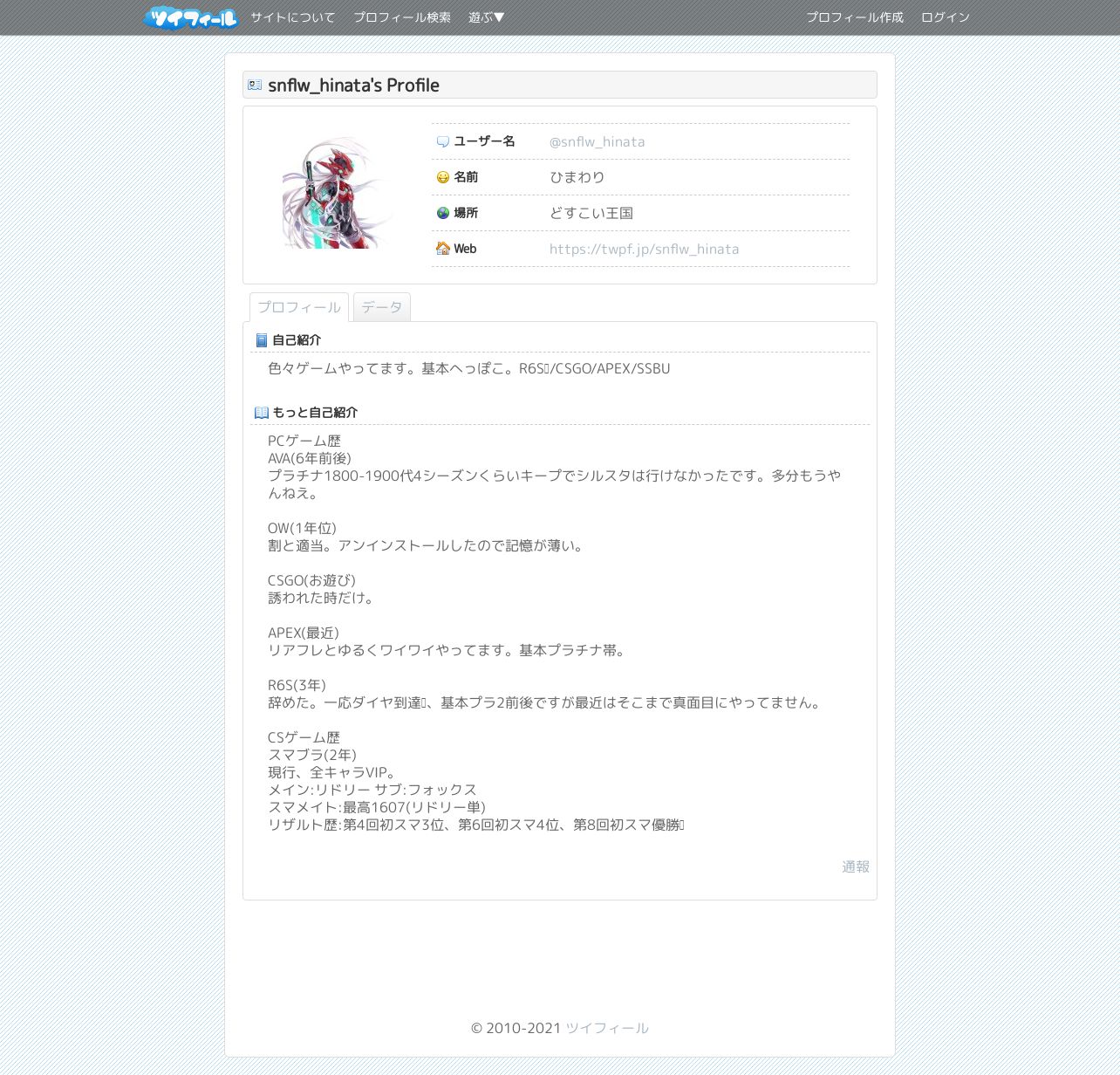Click the リアフレとゆるくワイワイ line

point(448,650)
